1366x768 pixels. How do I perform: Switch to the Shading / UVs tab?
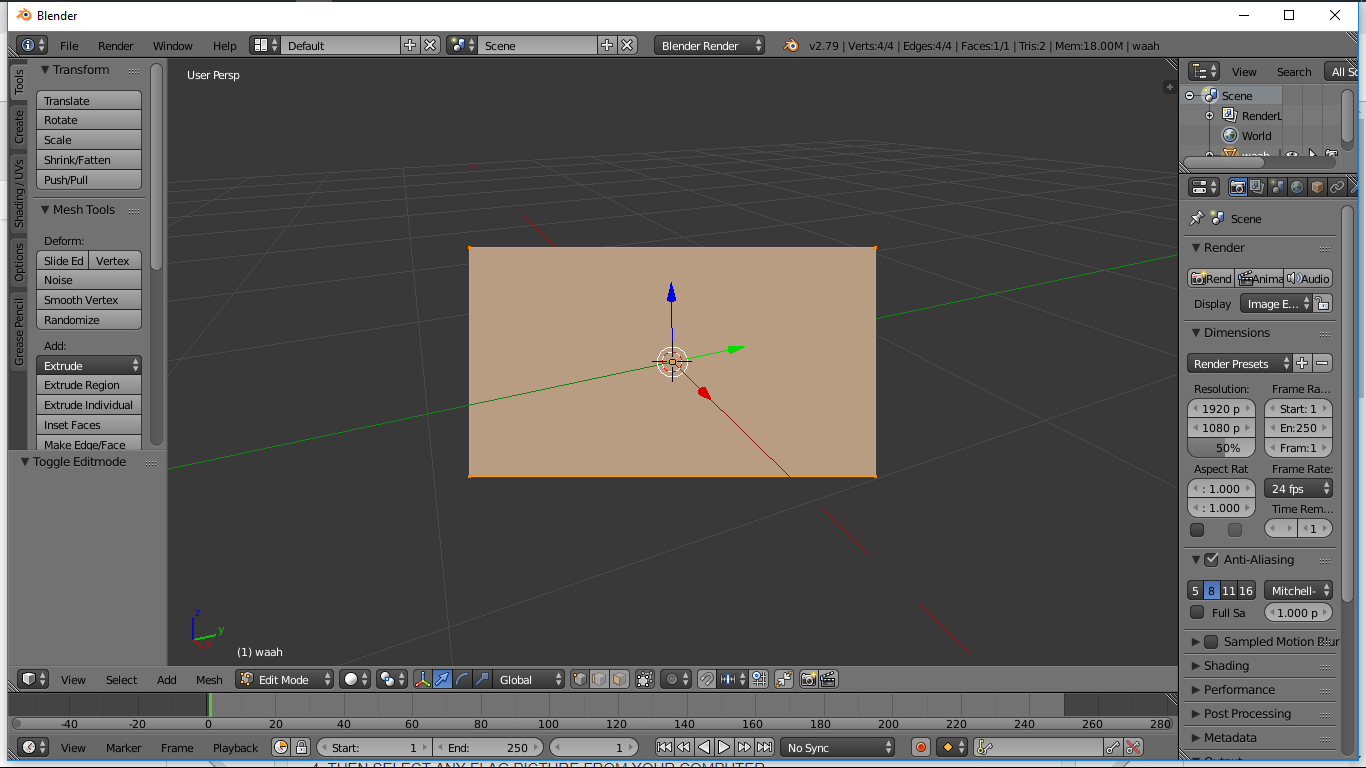coord(18,193)
